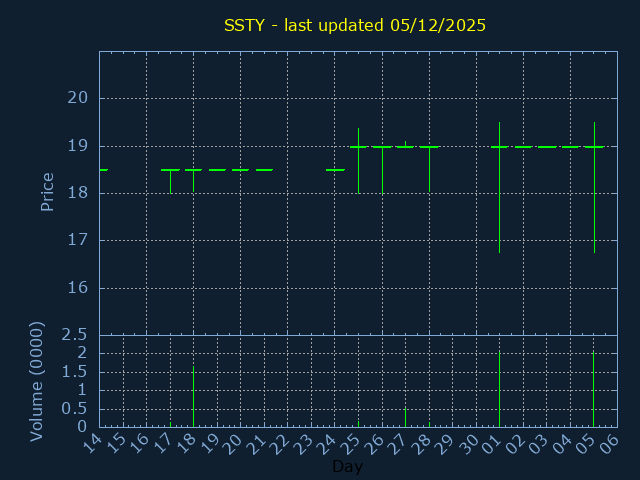Select the price tick label 16
This screenshot has height=480, width=640.
78,288
